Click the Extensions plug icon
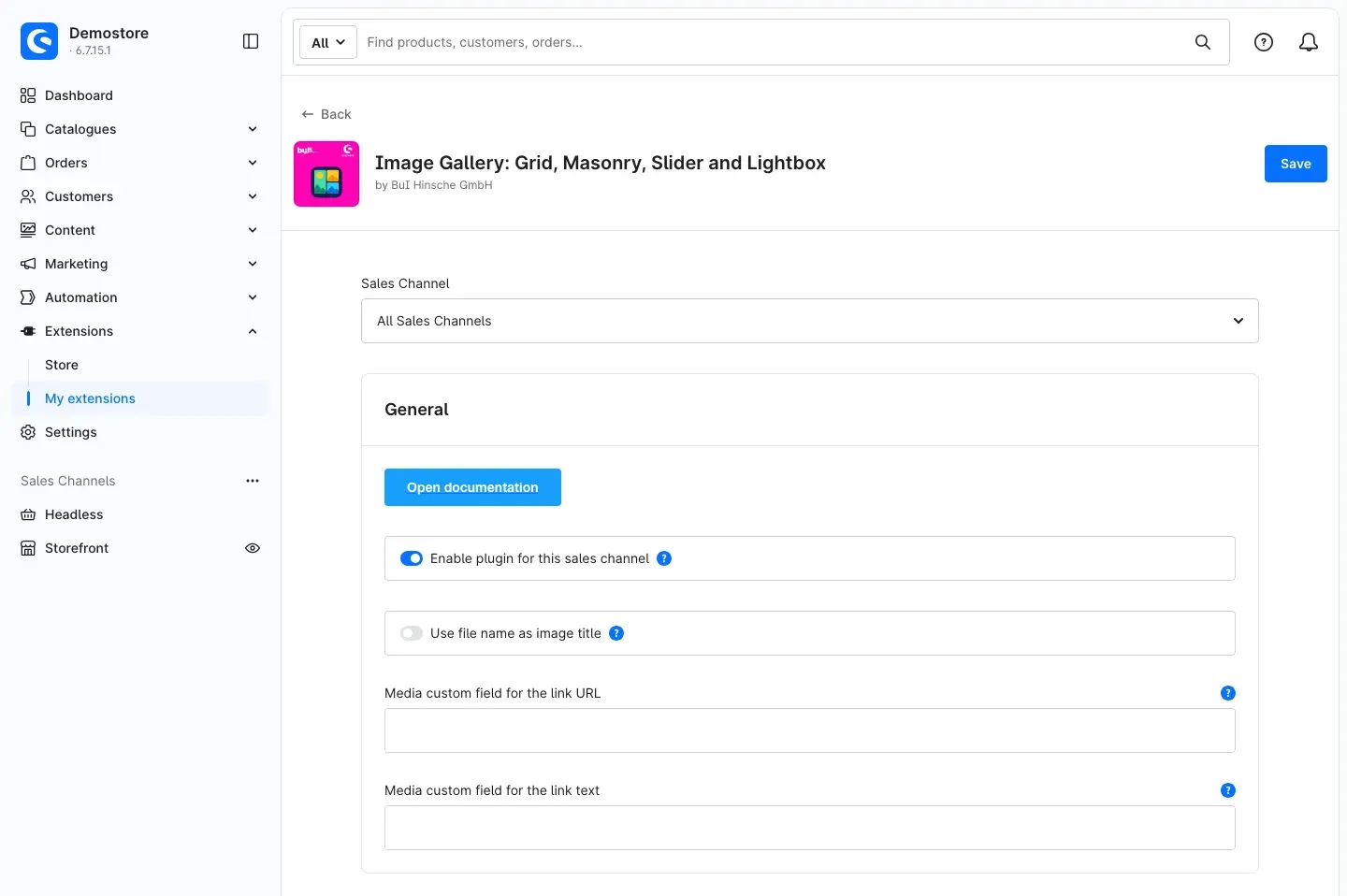Viewport: 1347px width, 896px height. pos(28,331)
